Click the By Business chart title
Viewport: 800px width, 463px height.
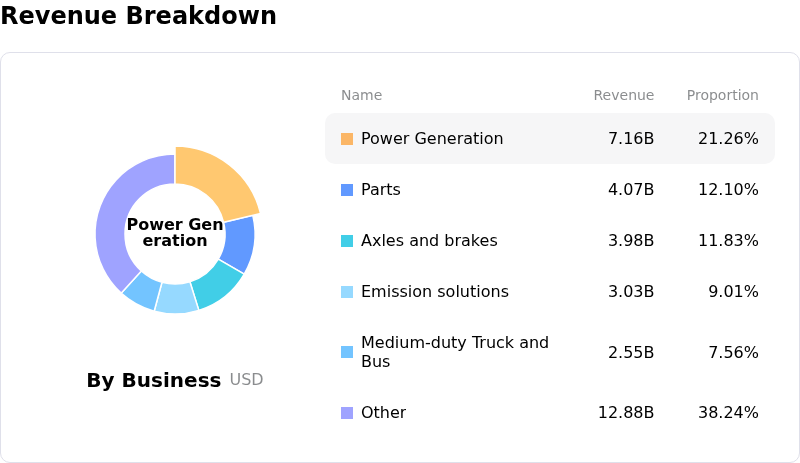[x=153, y=380]
